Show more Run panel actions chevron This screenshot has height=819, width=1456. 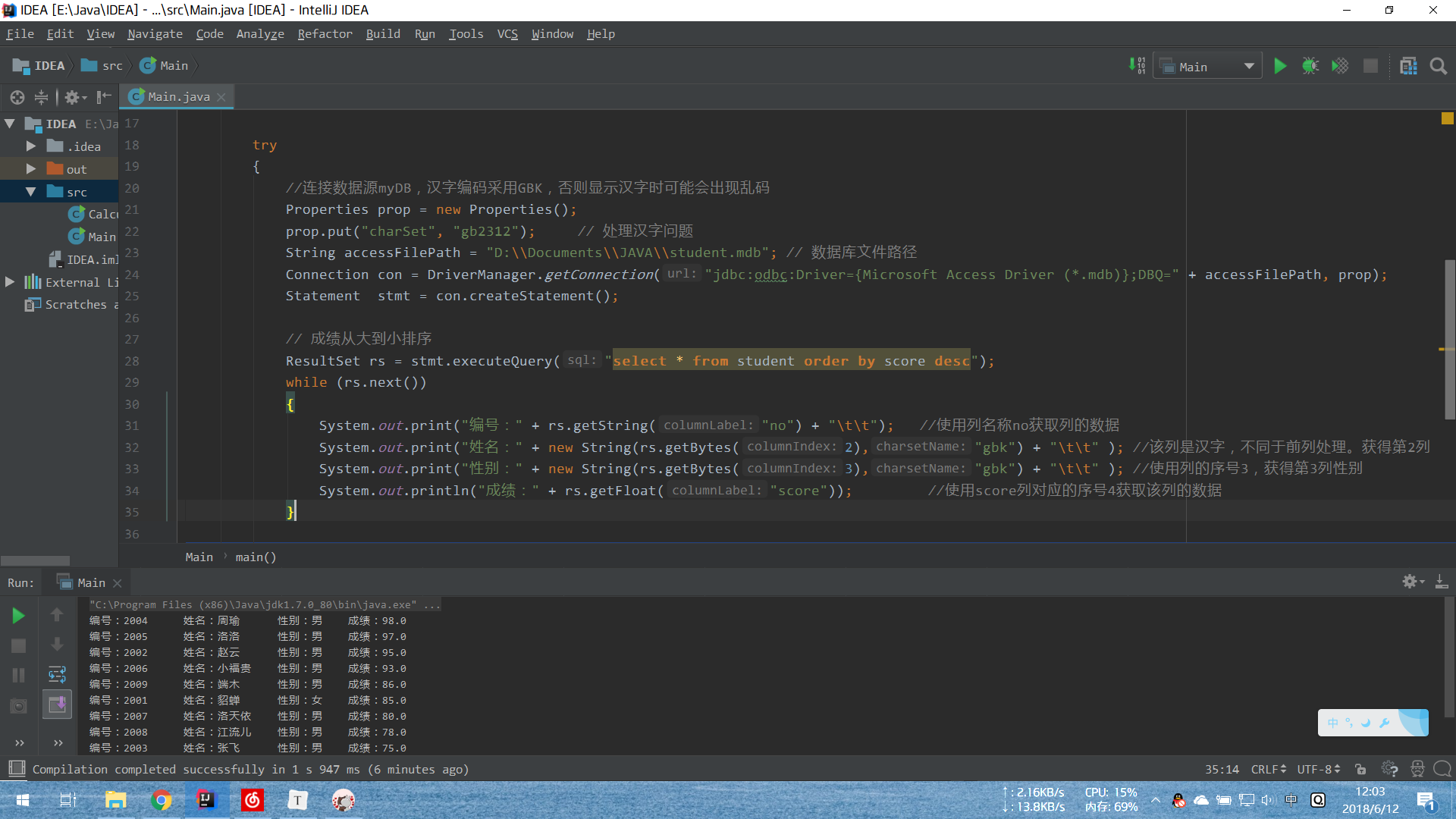[20, 742]
